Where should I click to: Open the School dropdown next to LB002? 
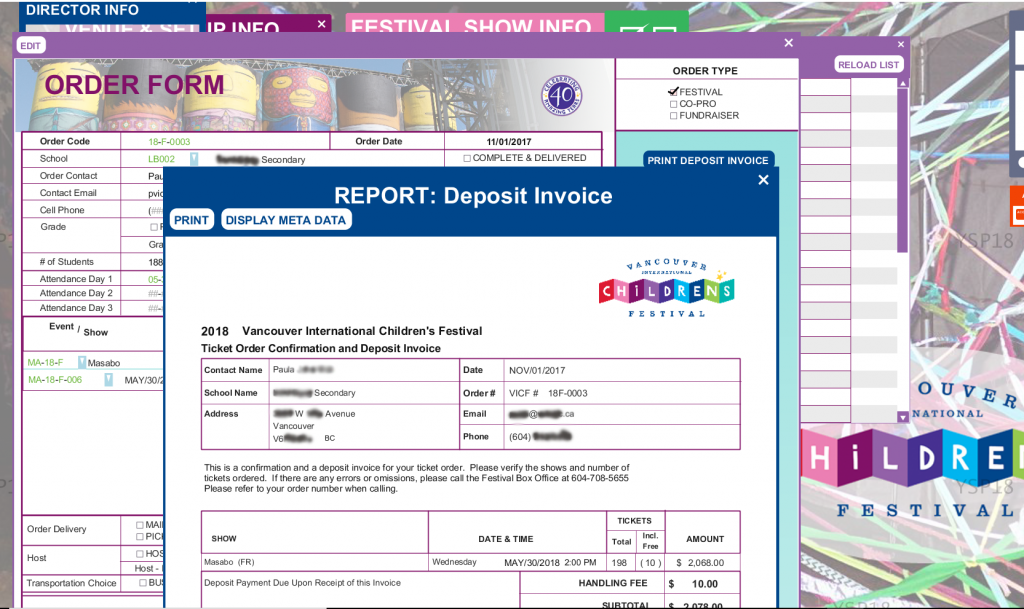(194, 159)
